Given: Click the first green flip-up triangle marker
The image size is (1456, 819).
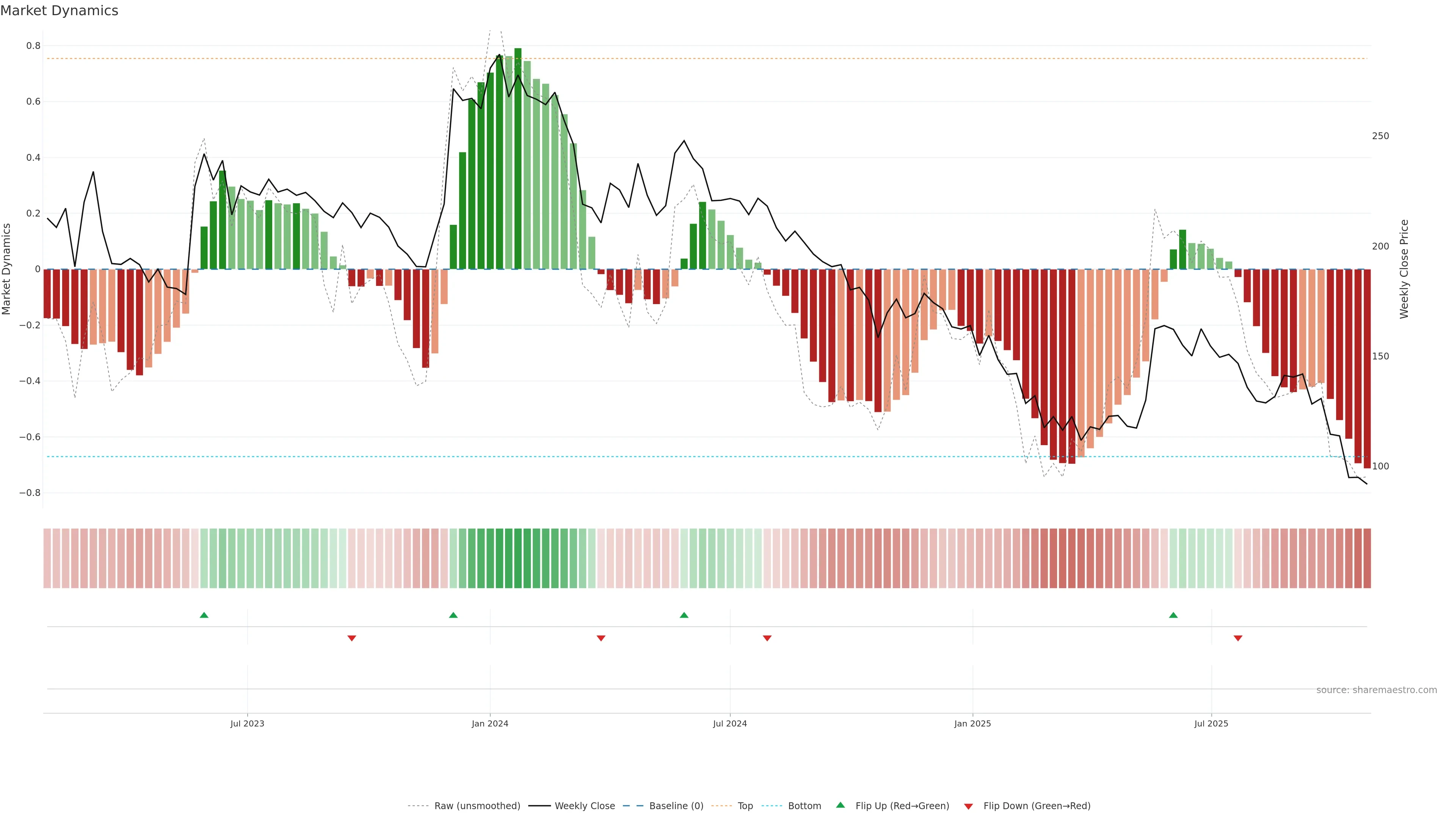Looking at the screenshot, I should pos(204,615).
